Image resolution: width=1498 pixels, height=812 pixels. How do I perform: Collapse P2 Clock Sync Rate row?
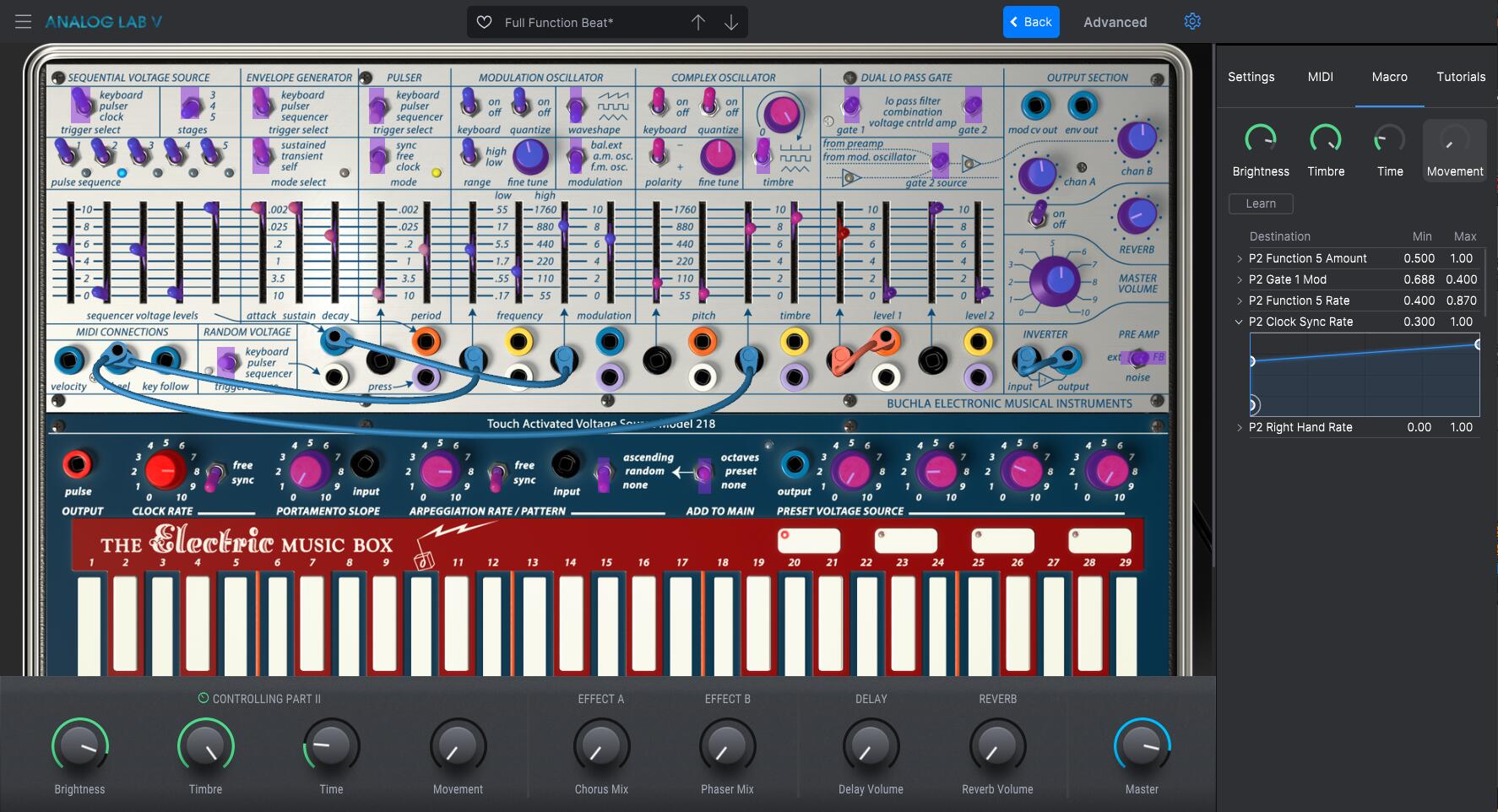(x=1239, y=322)
